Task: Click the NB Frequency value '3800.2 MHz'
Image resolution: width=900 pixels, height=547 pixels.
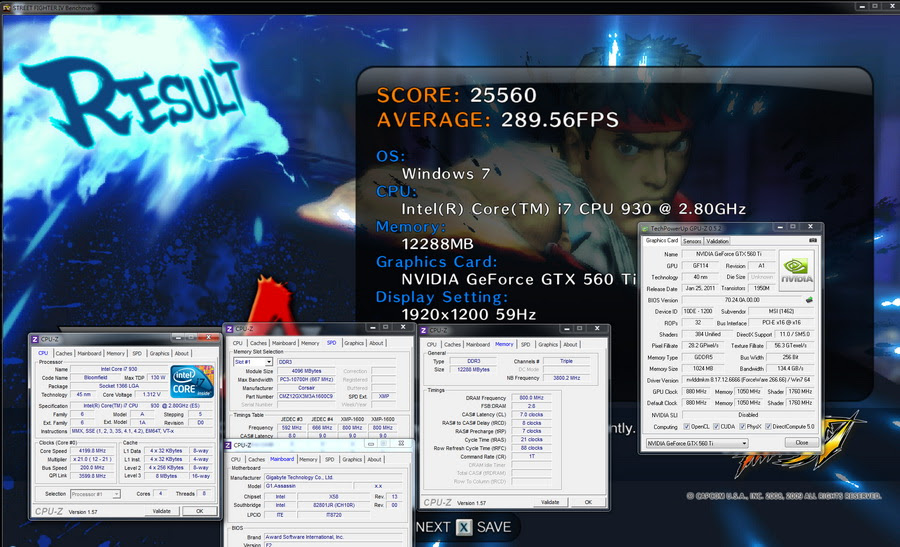Action: point(566,378)
